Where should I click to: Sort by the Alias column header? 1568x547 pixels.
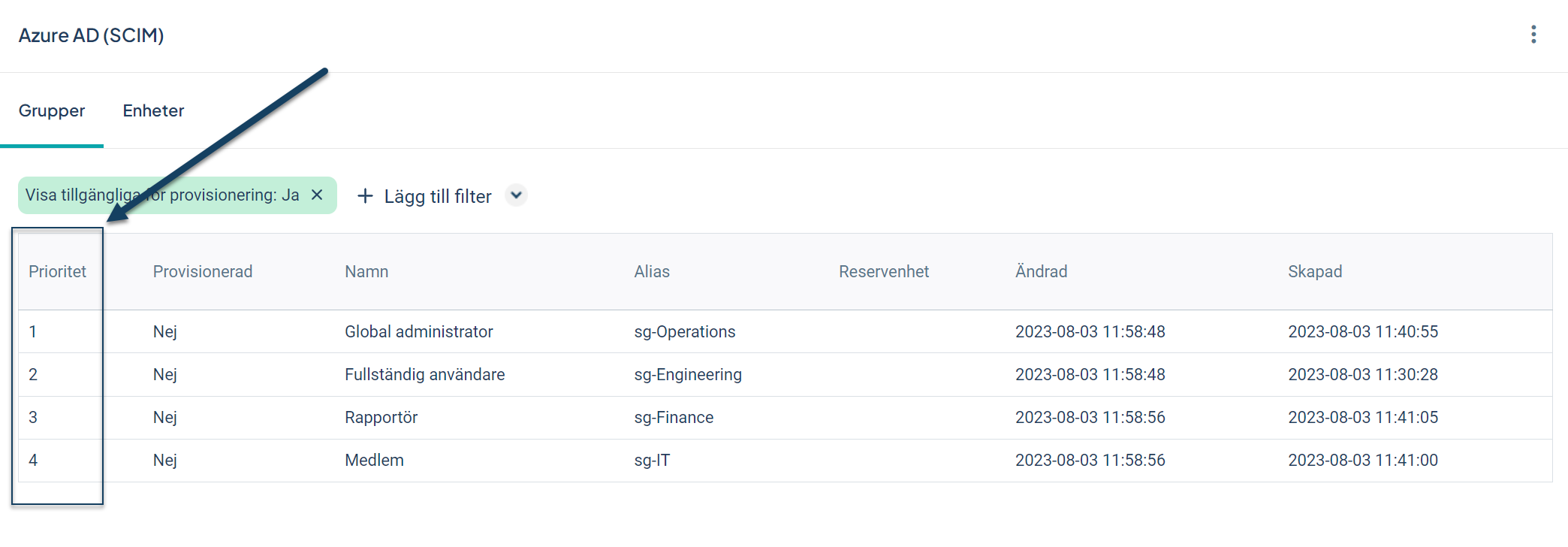[652, 271]
